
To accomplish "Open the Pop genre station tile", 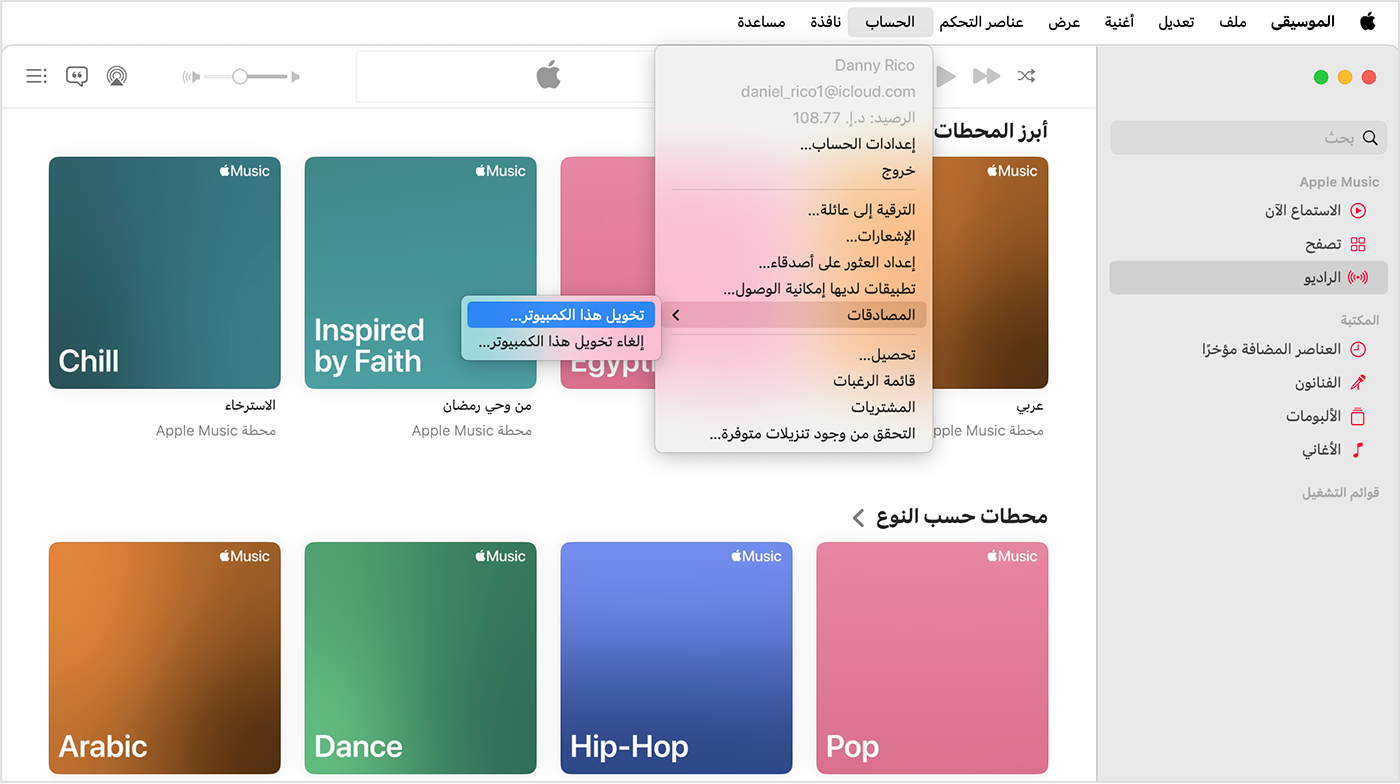I will point(933,658).
